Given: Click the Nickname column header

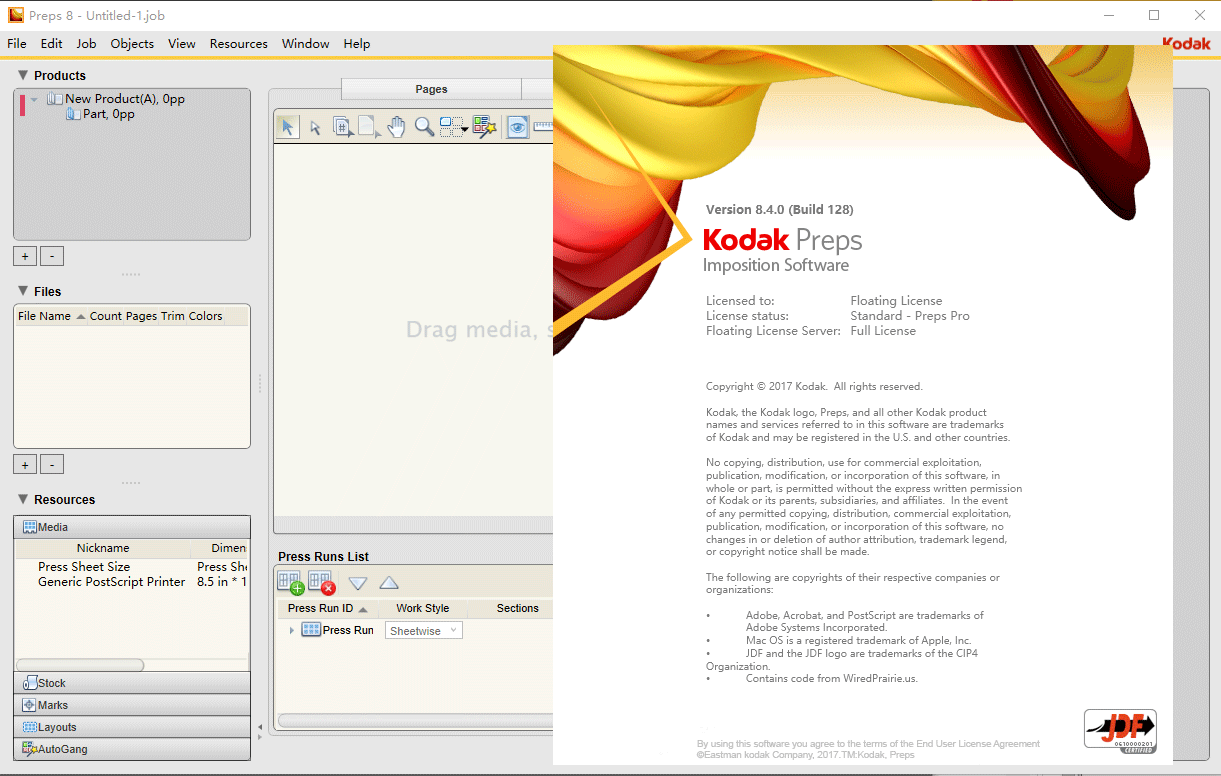Looking at the screenshot, I should click(x=103, y=548).
